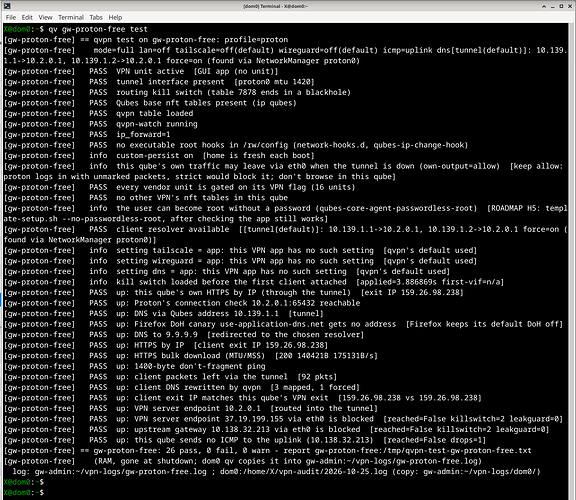Screen dimensions: 576x500
Task: Click 'setting dns = app' info line
Action: 227,271
